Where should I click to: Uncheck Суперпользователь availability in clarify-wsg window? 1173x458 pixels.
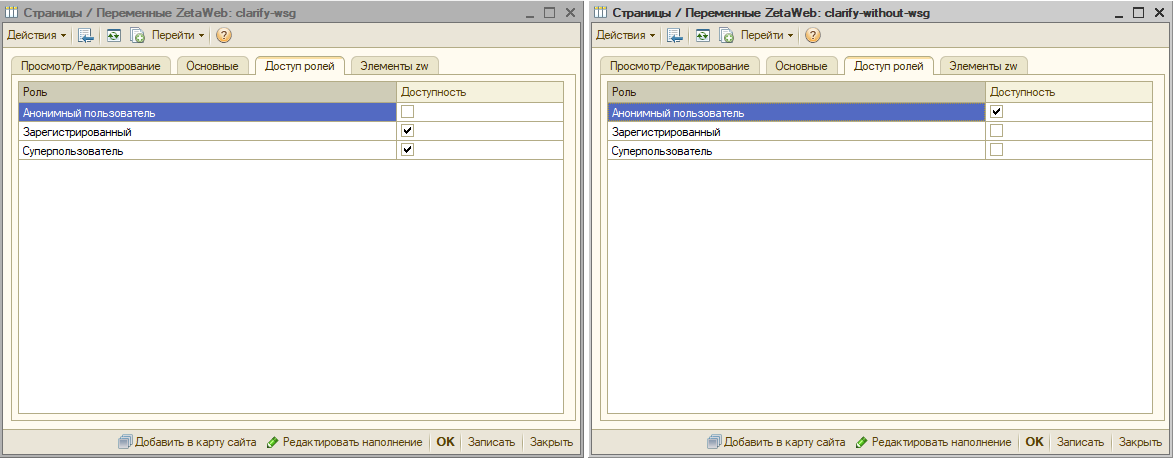408,150
